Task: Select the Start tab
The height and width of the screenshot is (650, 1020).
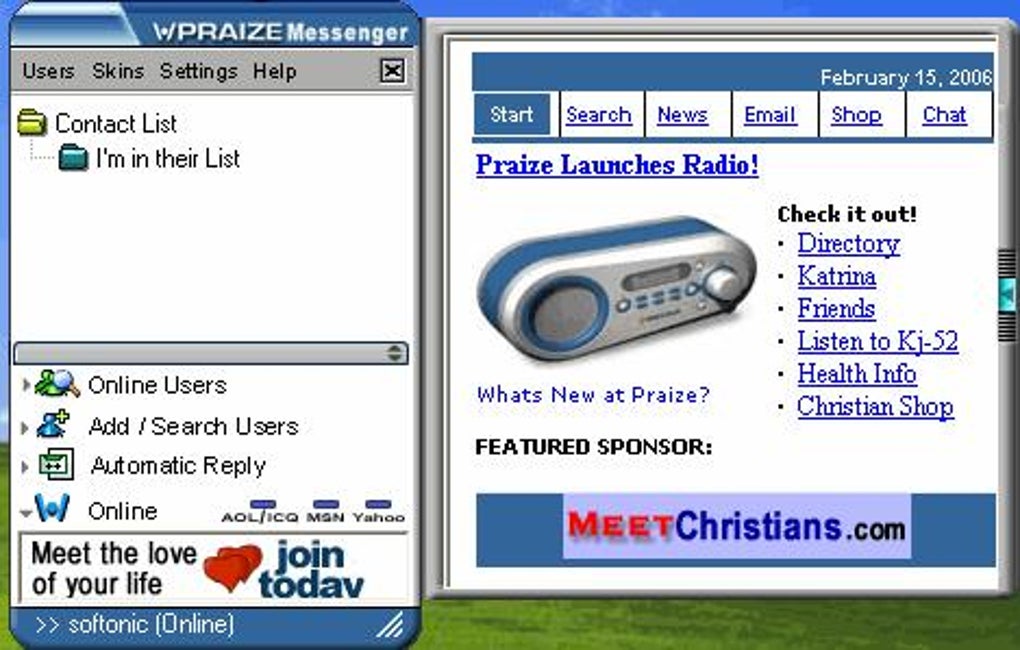Action: pyautogui.click(x=511, y=115)
